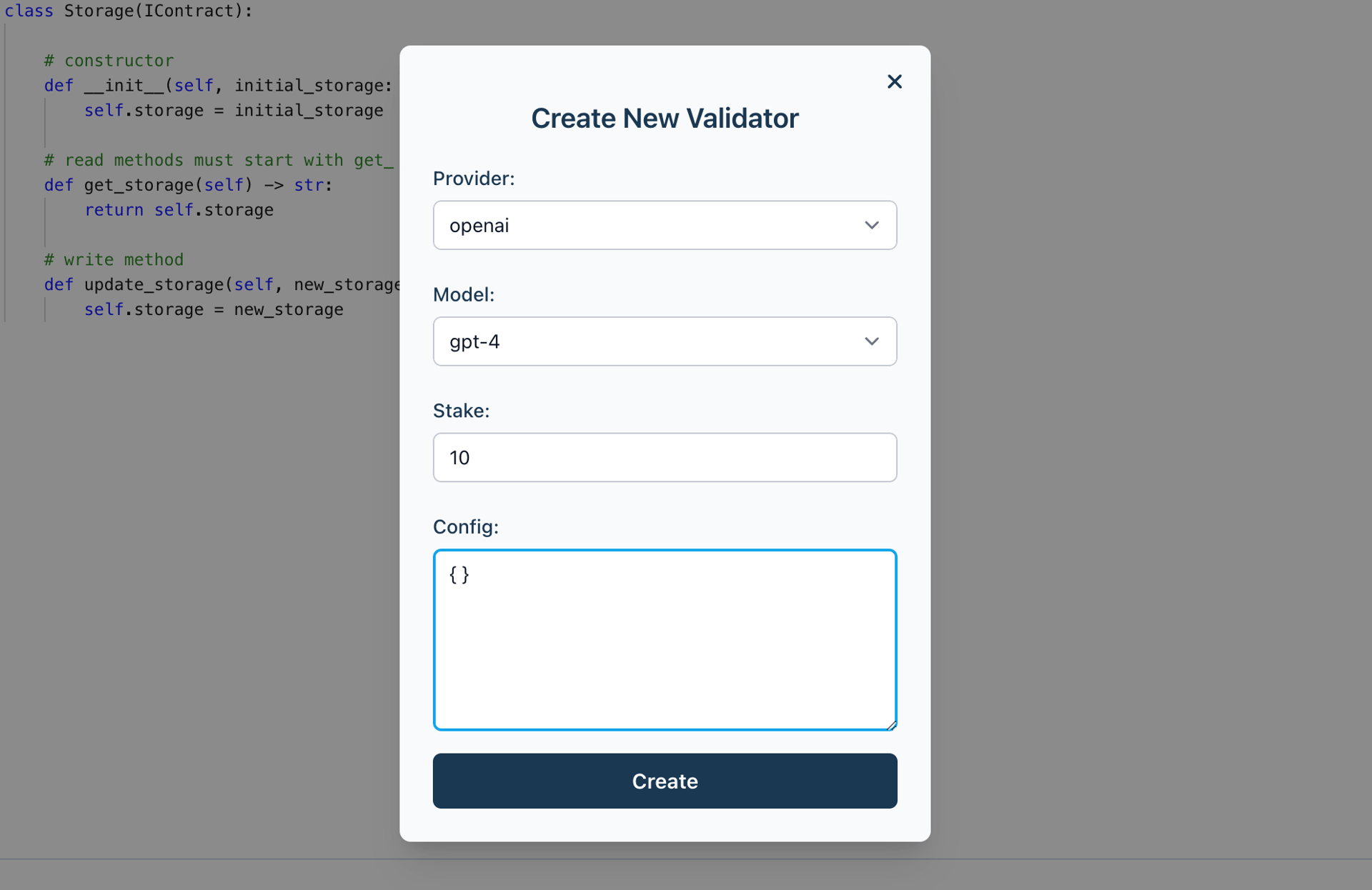The width and height of the screenshot is (1372, 890).
Task: Click the chevron arrow in Provider field
Action: click(x=871, y=225)
